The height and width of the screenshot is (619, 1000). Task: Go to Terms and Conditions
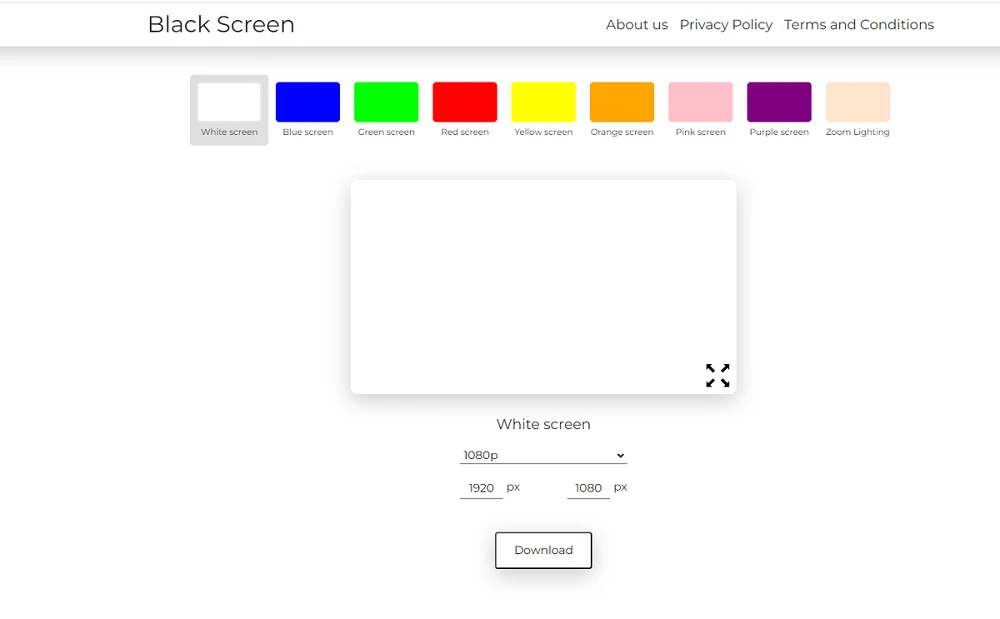coord(858,24)
